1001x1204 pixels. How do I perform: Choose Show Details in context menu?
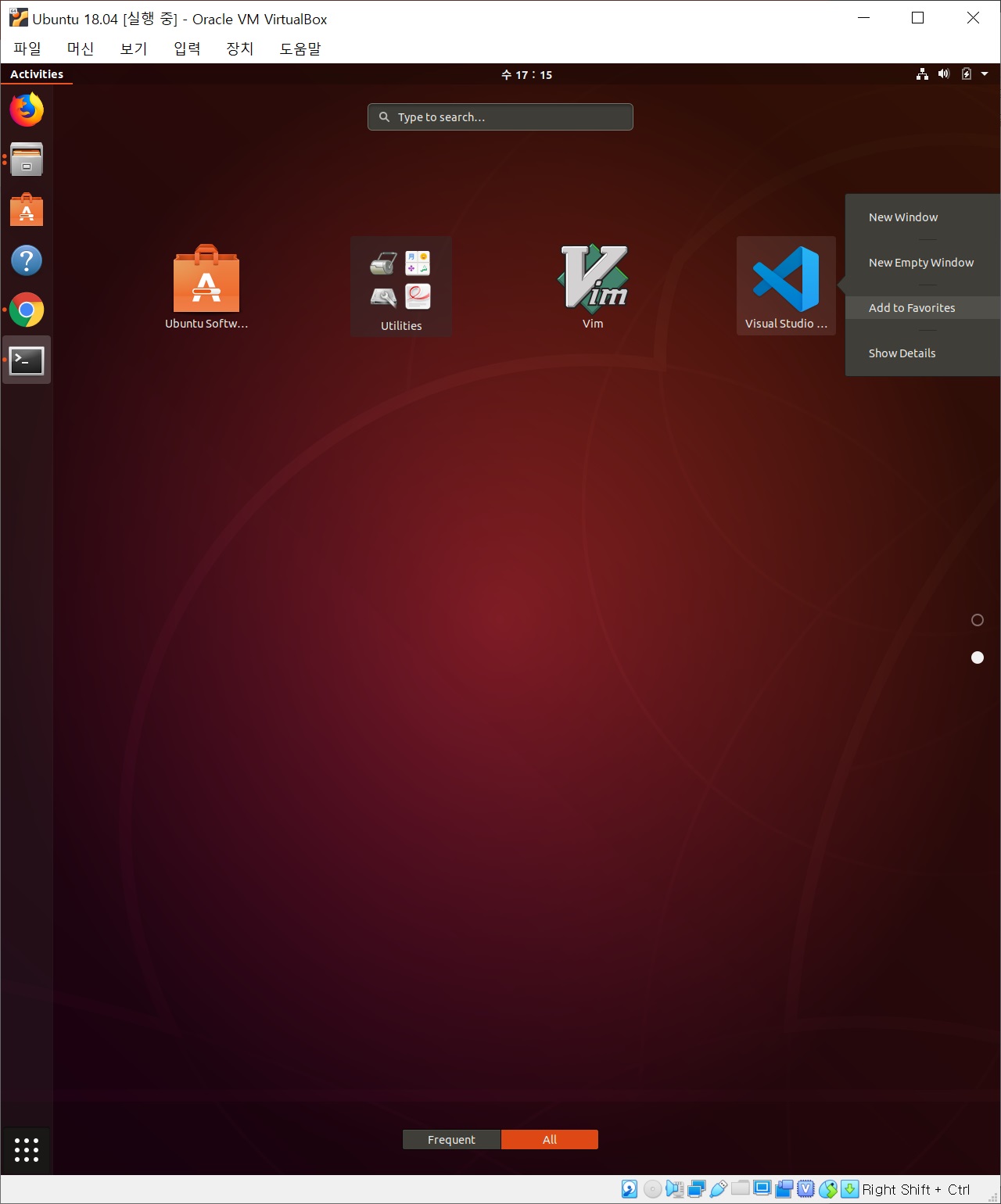pyautogui.click(x=923, y=353)
